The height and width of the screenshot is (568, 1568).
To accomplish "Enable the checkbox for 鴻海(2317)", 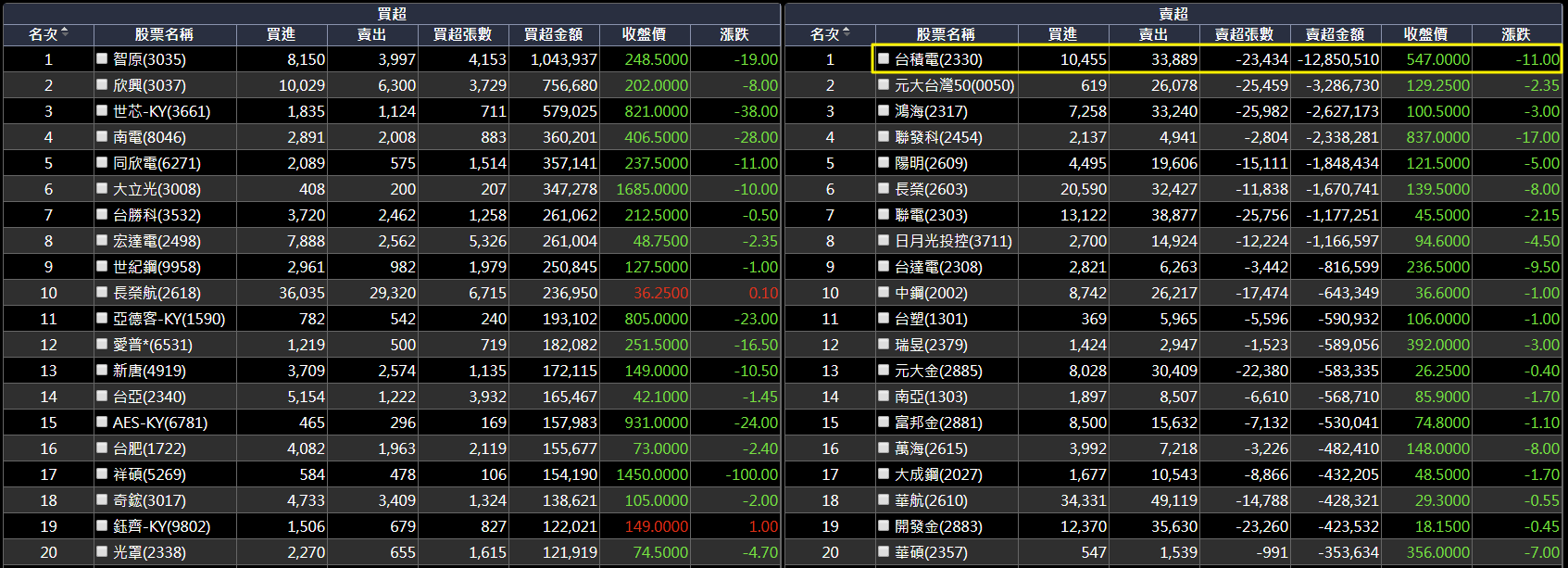I will tap(884, 110).
